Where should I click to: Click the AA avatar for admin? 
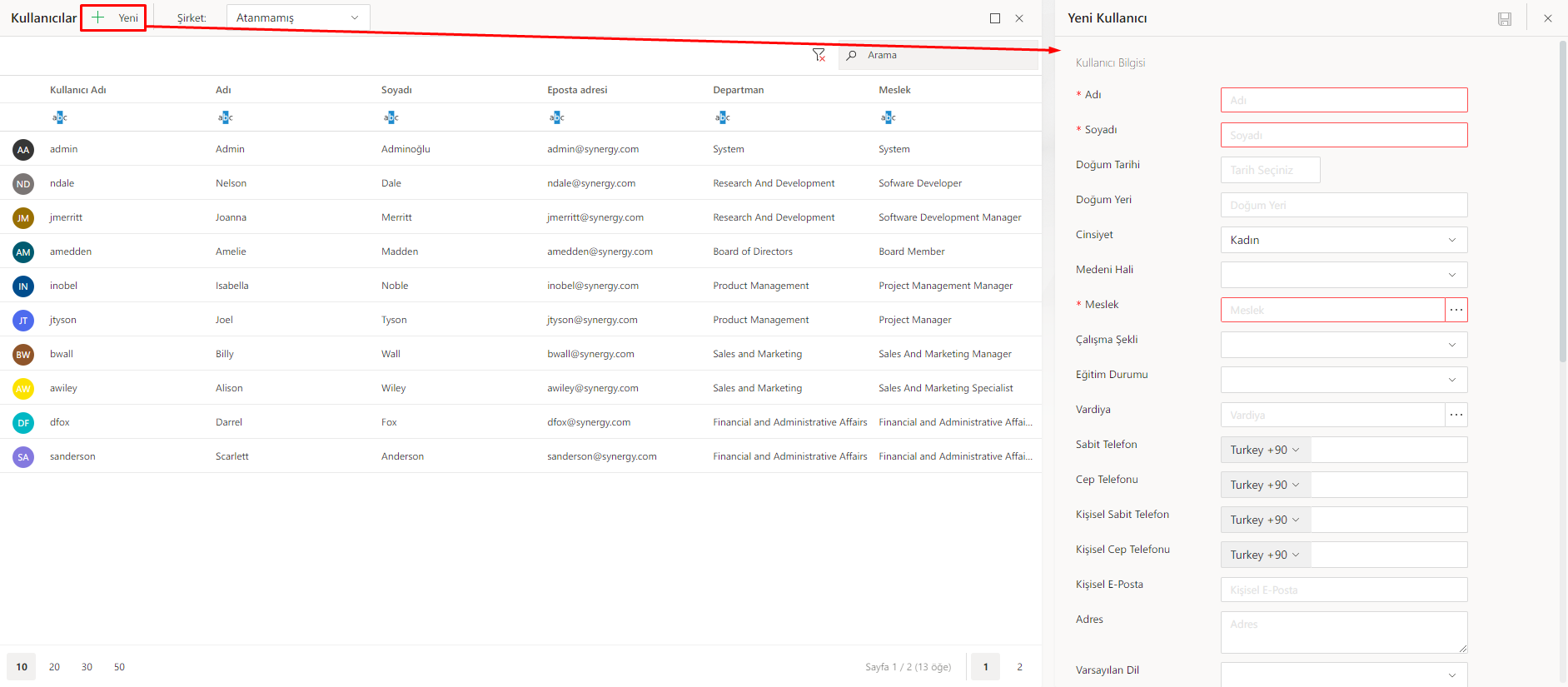[x=23, y=150]
